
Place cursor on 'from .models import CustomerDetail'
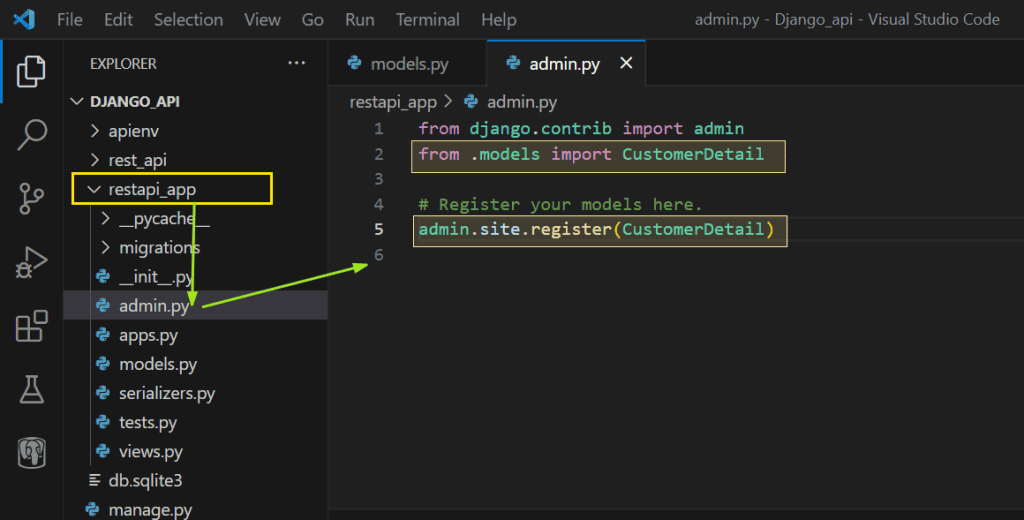click(x=591, y=154)
